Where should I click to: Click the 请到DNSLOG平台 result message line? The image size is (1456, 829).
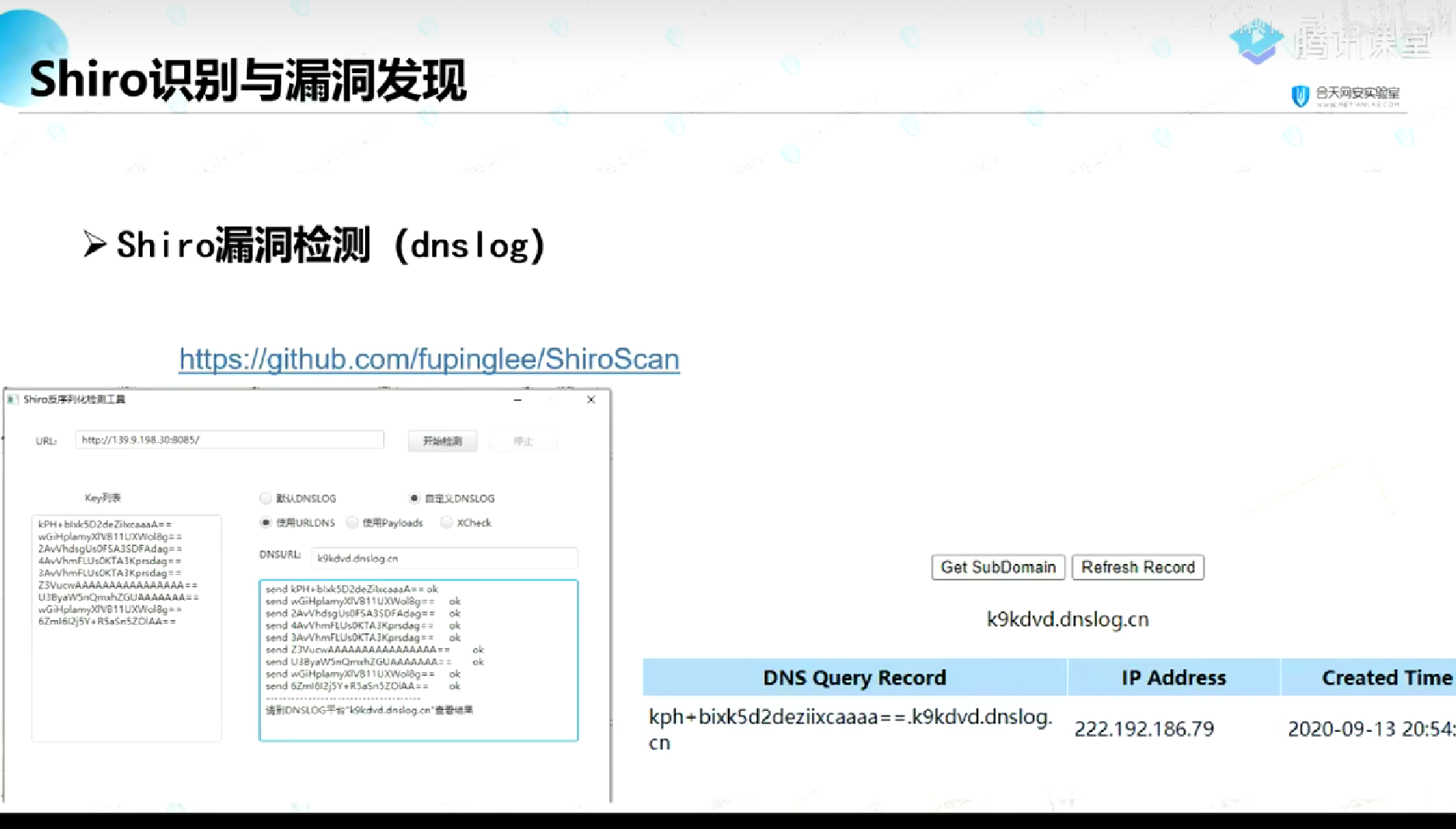pyautogui.click(x=369, y=710)
